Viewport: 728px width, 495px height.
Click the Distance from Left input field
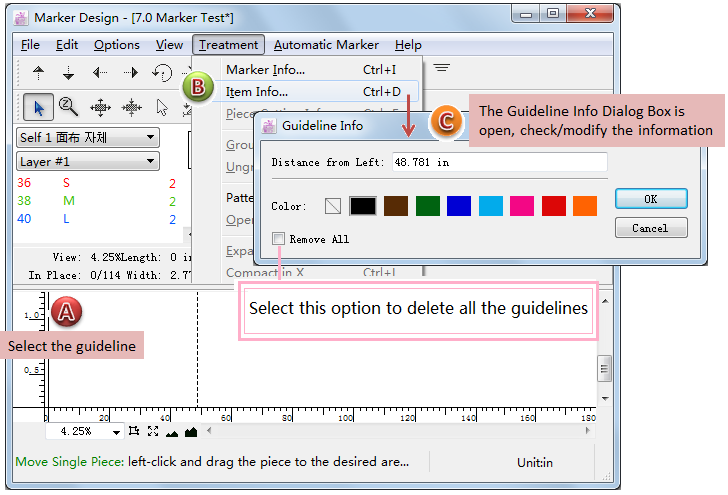(498, 162)
